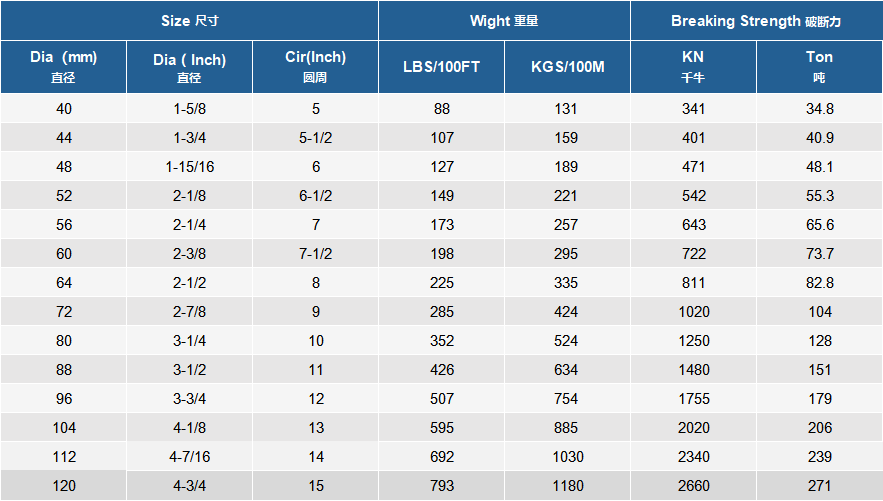Select the 82.8 ton value cell
Viewport: 883px width, 501px height.
pos(819,283)
